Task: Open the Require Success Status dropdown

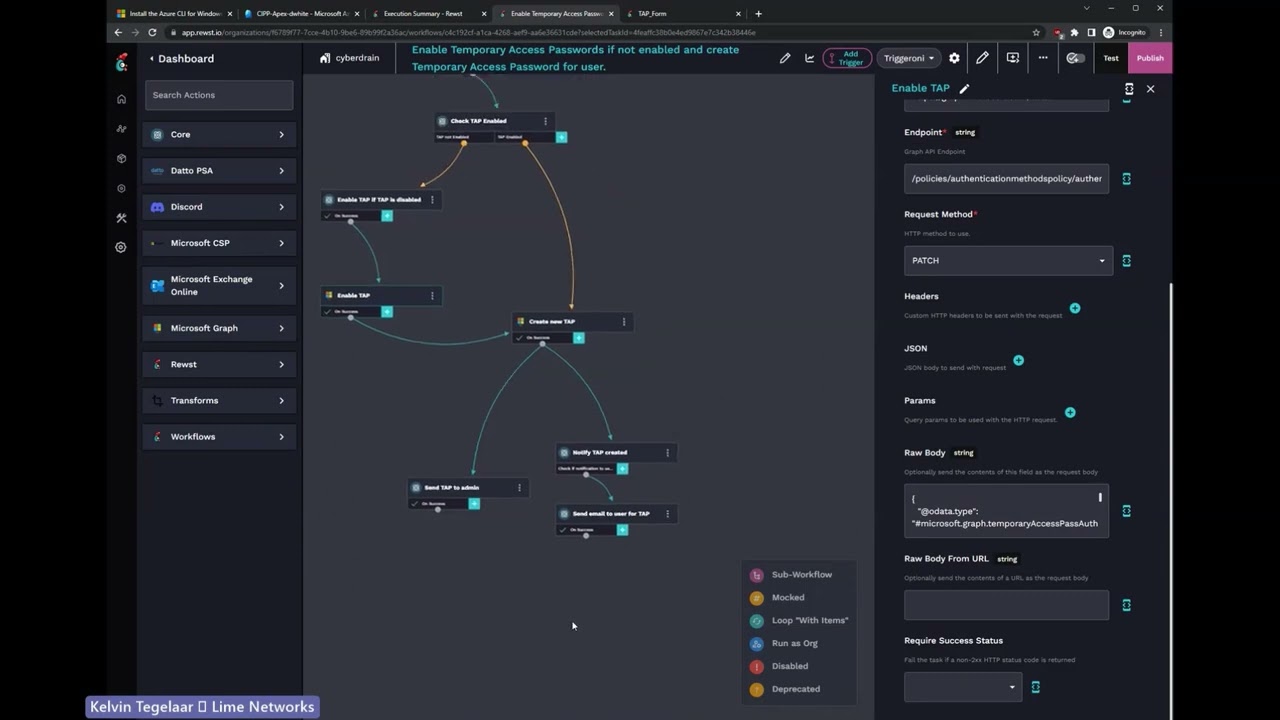Action: point(962,687)
